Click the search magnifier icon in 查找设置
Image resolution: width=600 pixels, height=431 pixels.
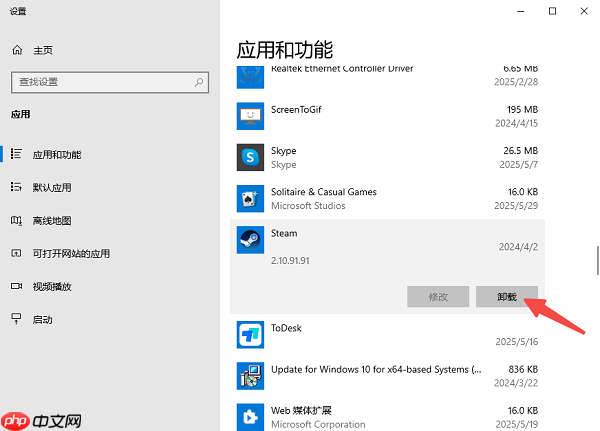pos(199,82)
